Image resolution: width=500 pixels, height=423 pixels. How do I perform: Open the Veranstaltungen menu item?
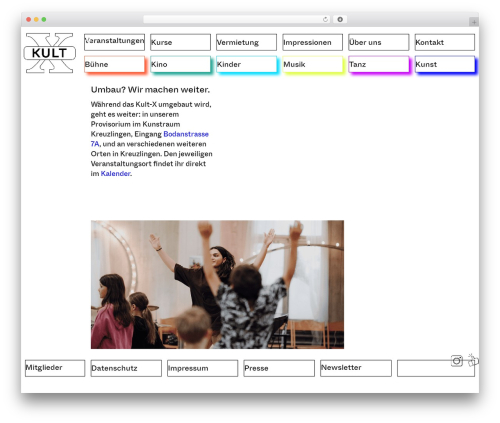click(114, 42)
